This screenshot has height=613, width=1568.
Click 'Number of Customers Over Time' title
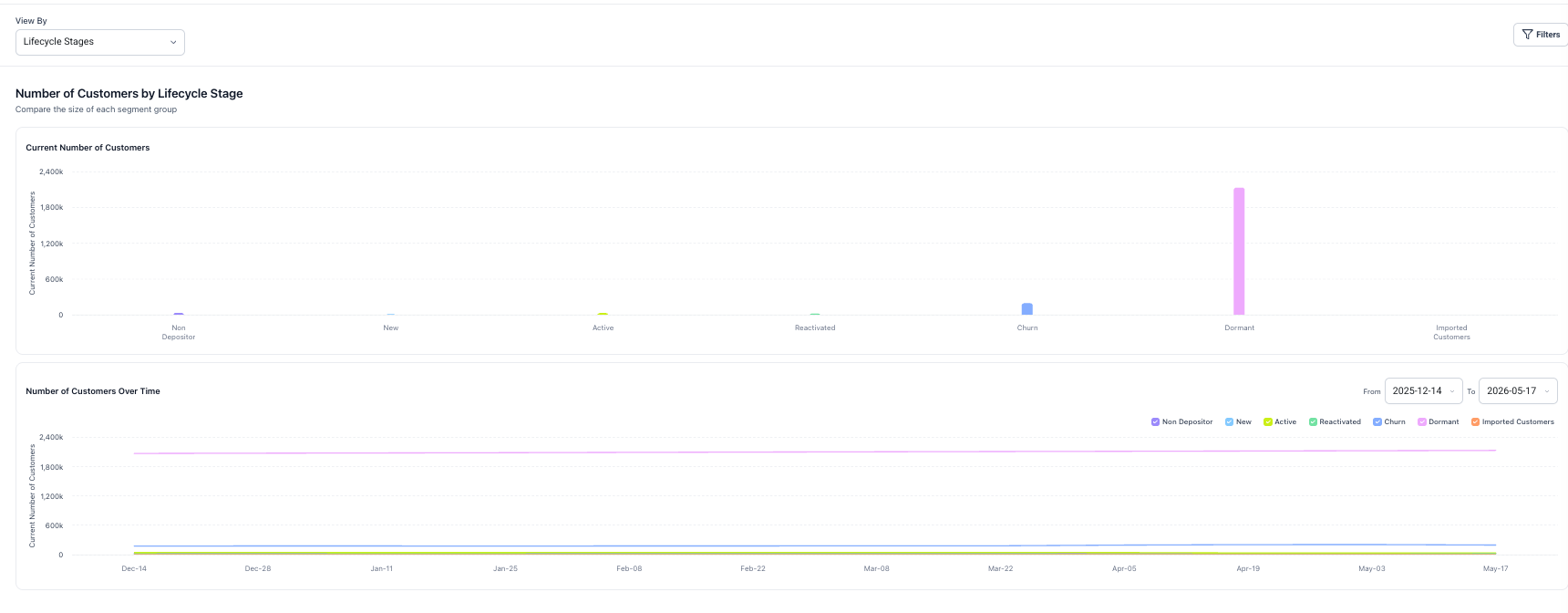click(93, 391)
